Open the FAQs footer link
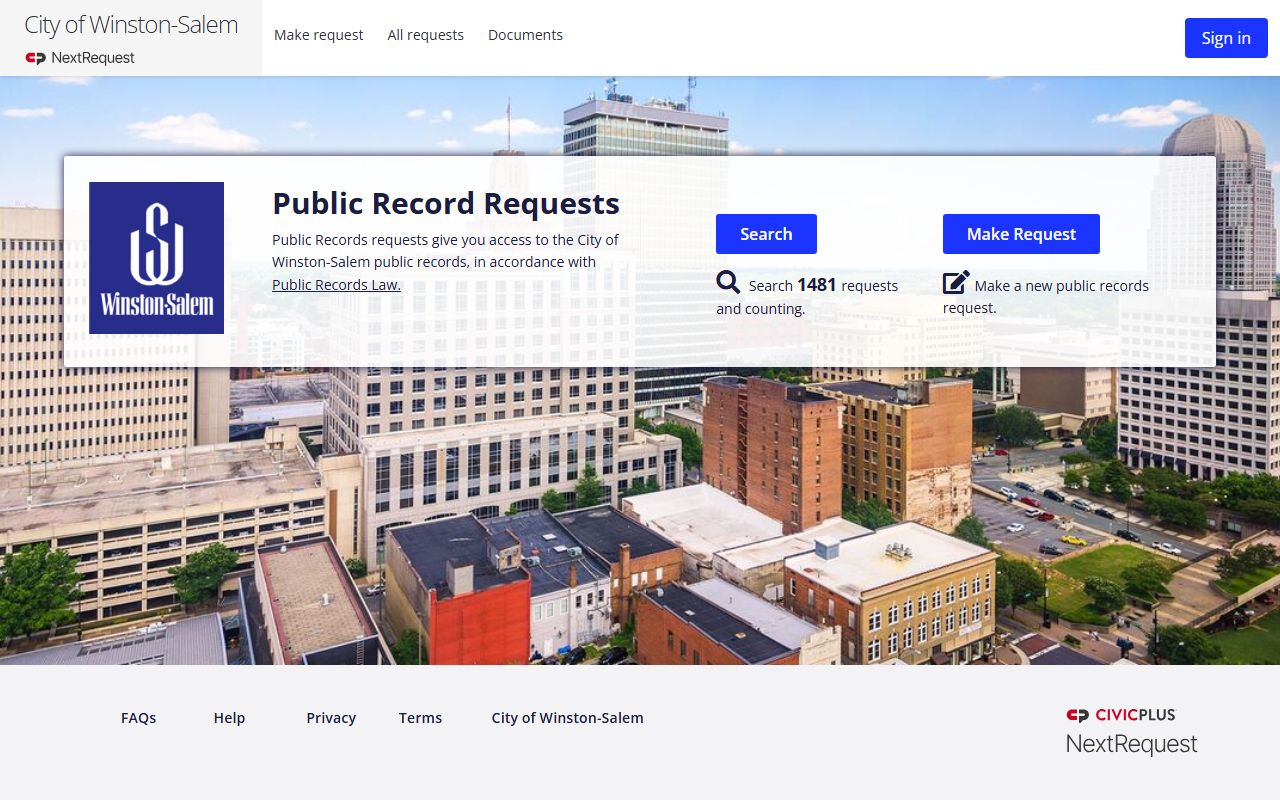This screenshot has width=1280, height=800. pos(139,718)
